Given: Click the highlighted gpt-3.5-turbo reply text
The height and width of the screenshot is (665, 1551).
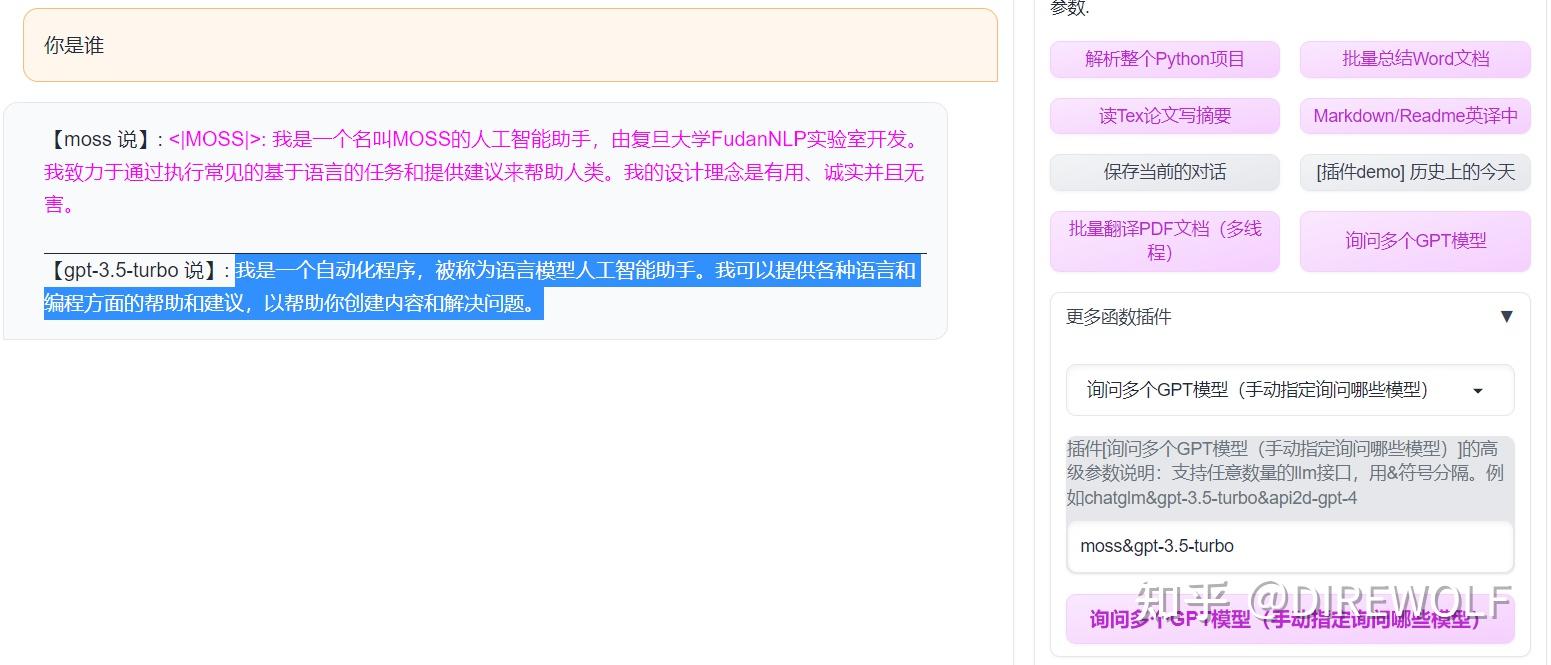Looking at the screenshot, I should click(x=480, y=286).
